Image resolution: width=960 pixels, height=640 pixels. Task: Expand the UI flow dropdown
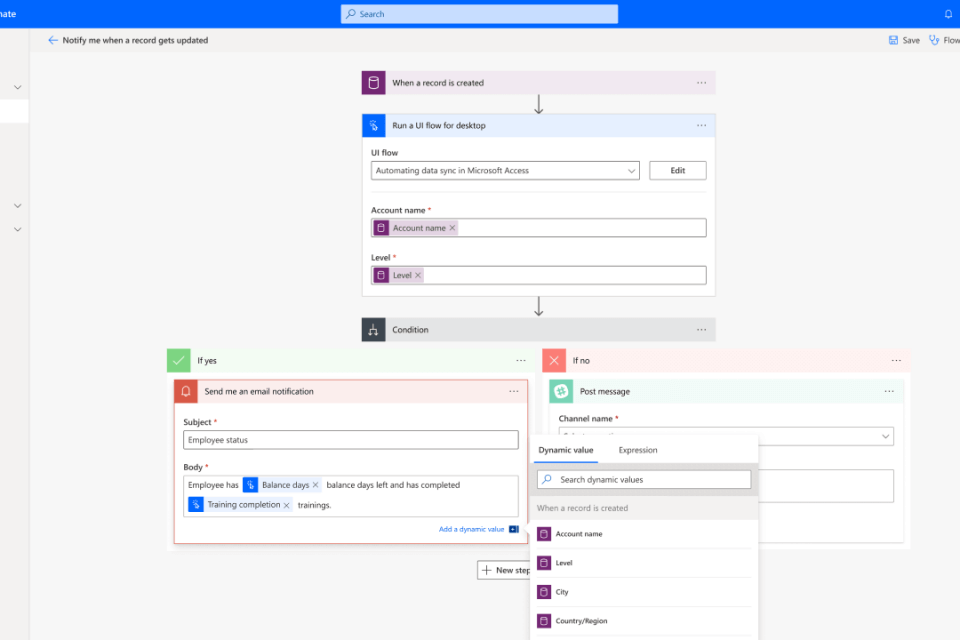pyautogui.click(x=631, y=171)
